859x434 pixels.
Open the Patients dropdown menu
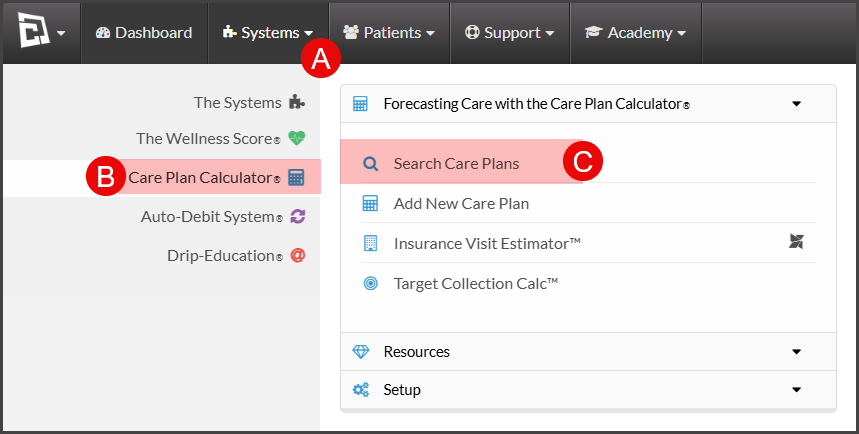point(389,33)
